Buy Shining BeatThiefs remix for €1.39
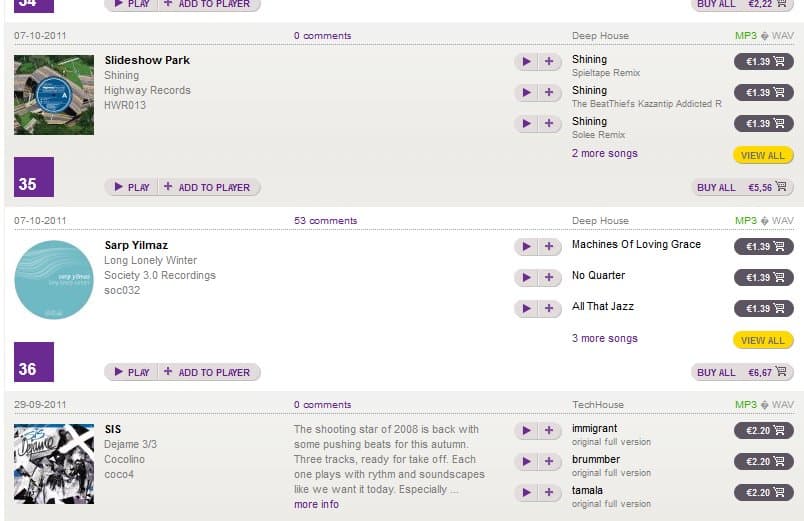This screenshot has height=521, width=804. tap(764, 92)
